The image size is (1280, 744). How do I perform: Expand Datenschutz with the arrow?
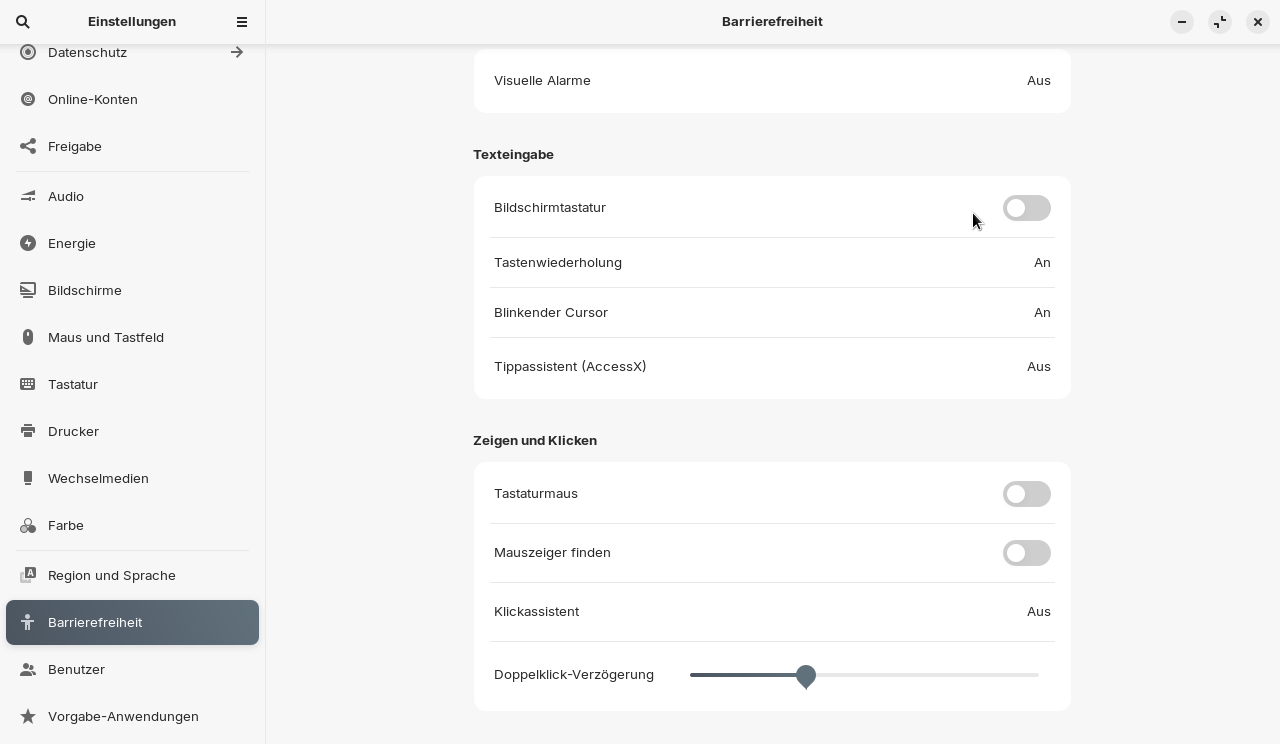[x=237, y=52]
